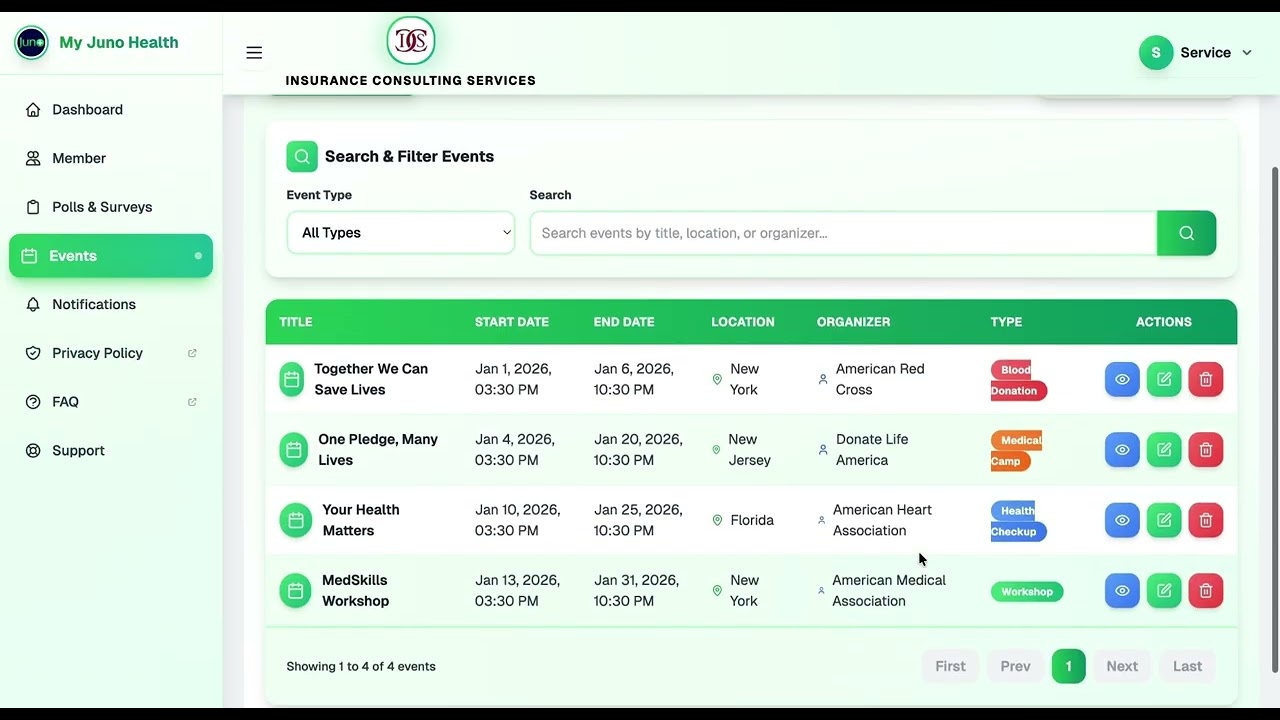Toggle the hamburger sidebar menu
Image resolution: width=1280 pixels, height=720 pixels.
(x=254, y=53)
